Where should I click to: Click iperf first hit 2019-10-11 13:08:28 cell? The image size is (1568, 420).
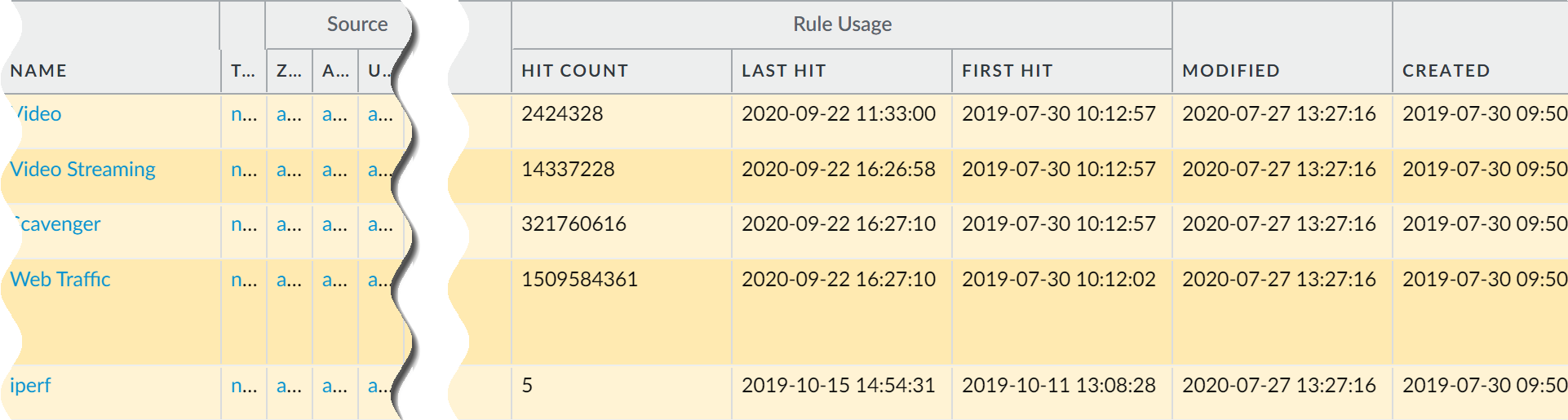click(1058, 386)
